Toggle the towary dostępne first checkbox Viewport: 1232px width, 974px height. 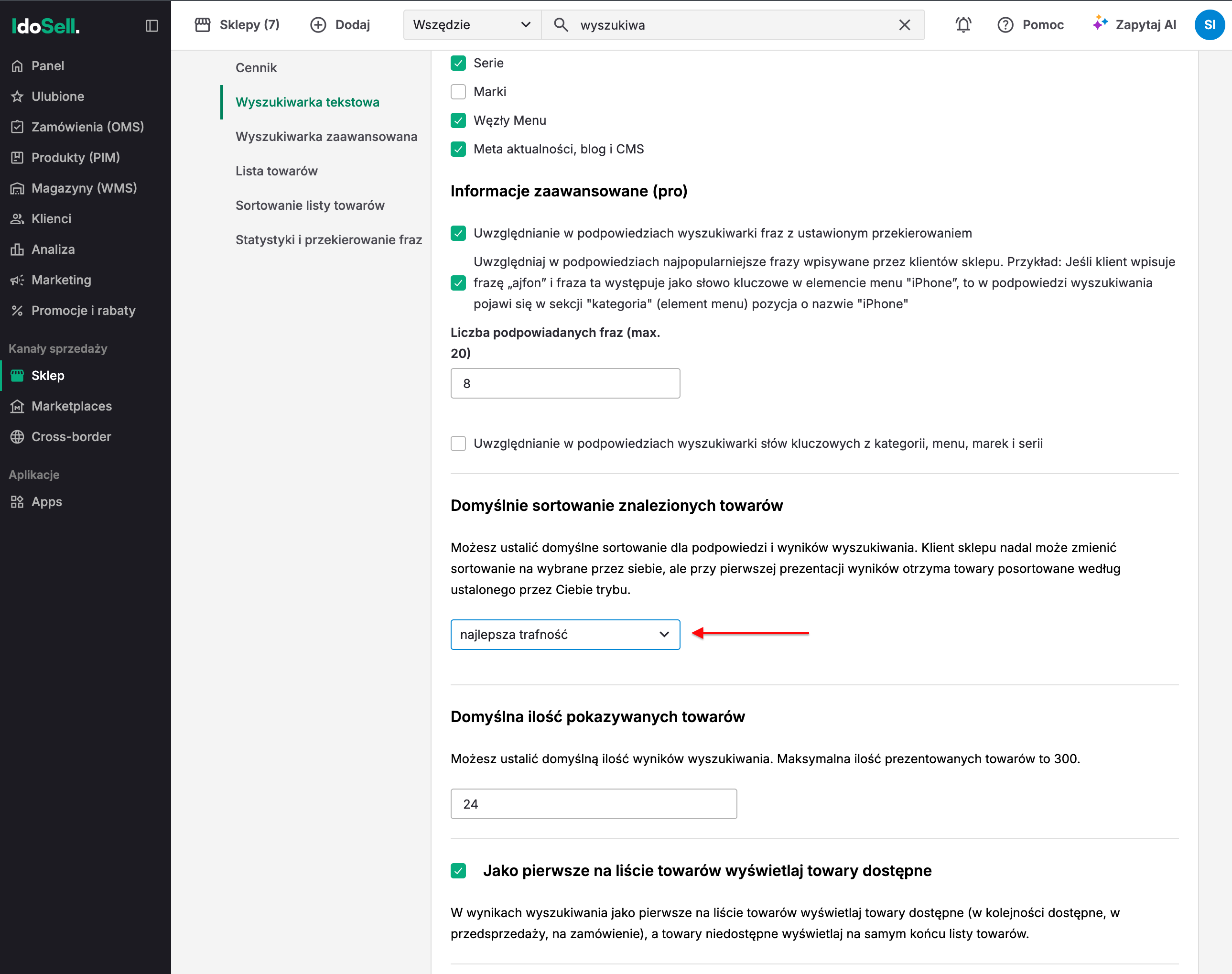click(x=458, y=871)
